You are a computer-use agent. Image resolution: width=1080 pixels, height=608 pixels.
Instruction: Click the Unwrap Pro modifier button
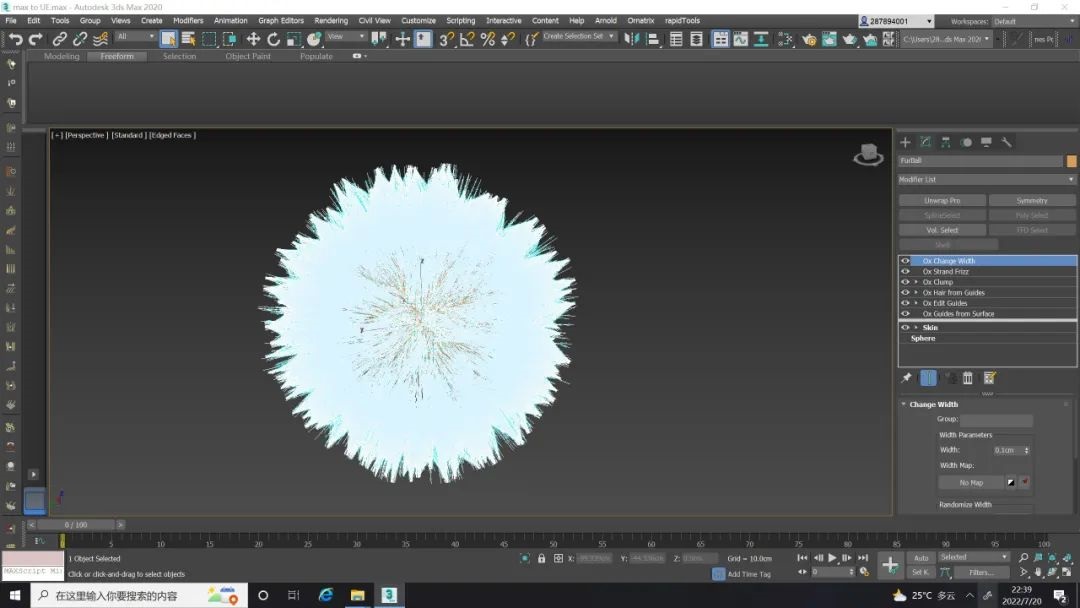tap(941, 201)
